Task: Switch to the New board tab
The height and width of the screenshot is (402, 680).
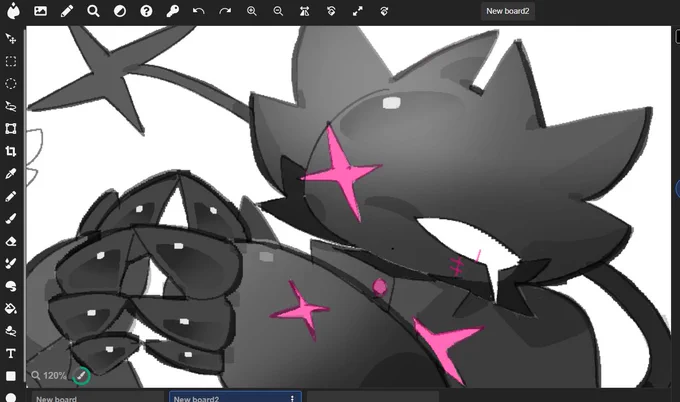Action: tap(98, 398)
